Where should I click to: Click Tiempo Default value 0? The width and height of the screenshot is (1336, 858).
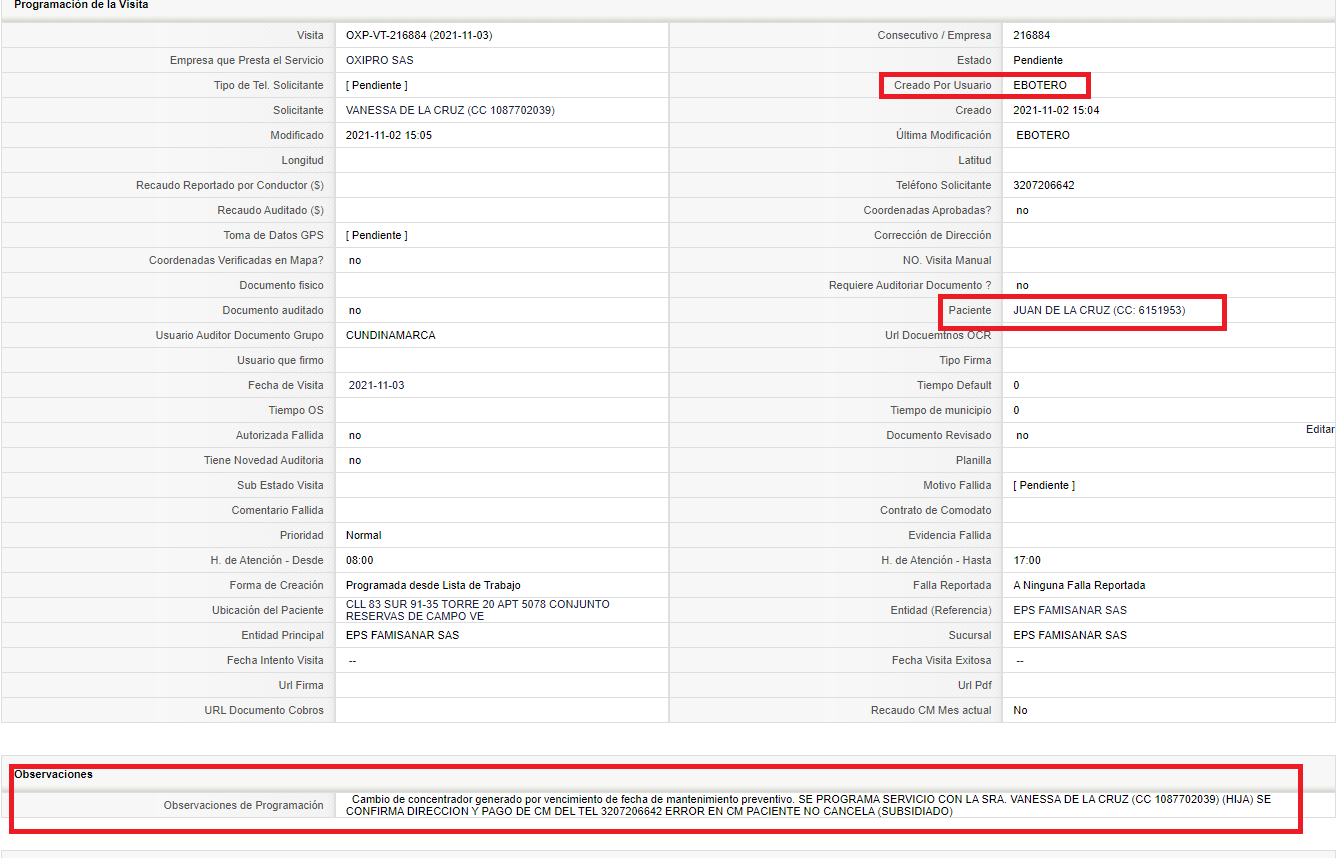point(1016,385)
